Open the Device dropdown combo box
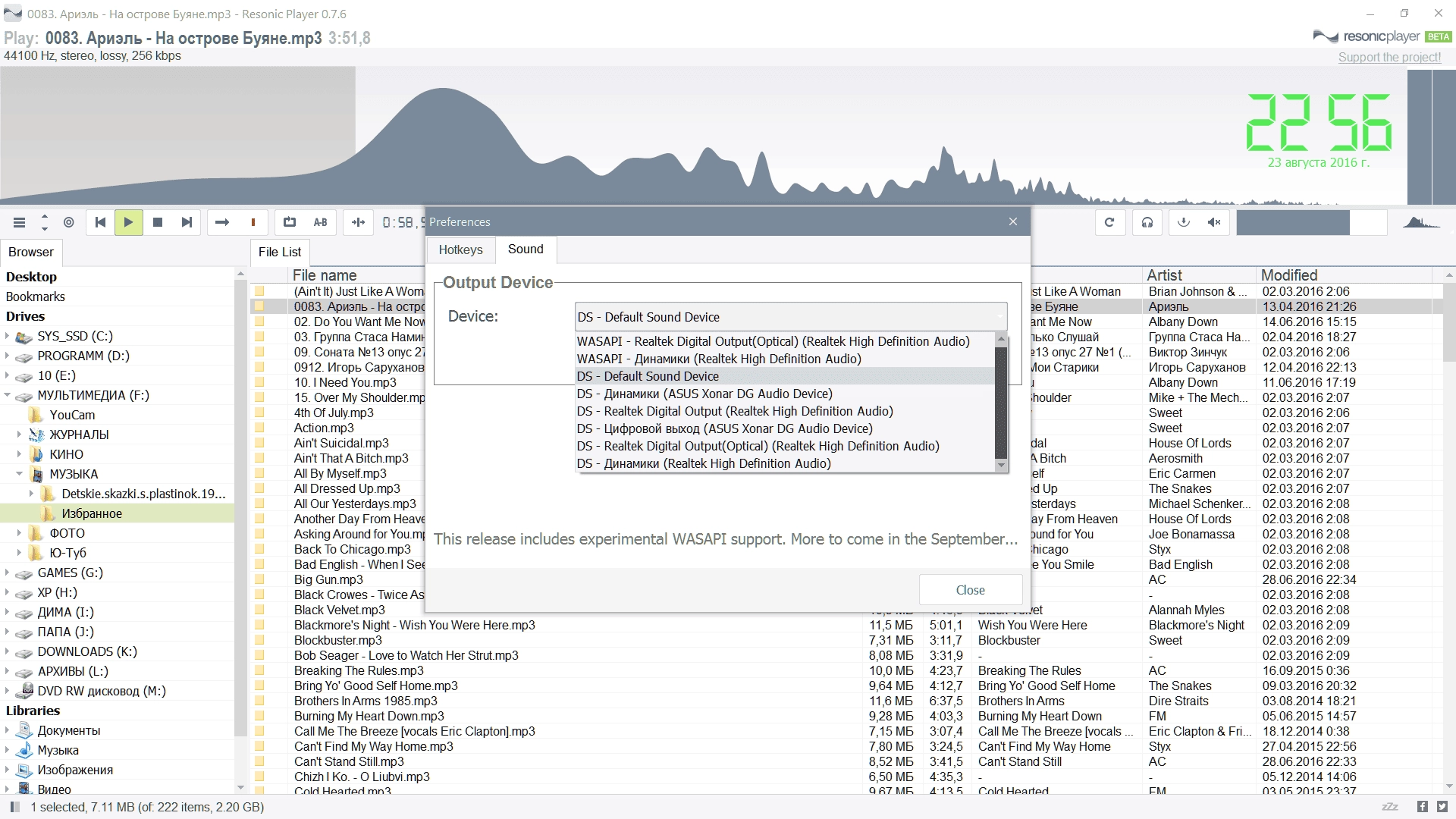This screenshot has height=819, width=1456. [x=791, y=317]
